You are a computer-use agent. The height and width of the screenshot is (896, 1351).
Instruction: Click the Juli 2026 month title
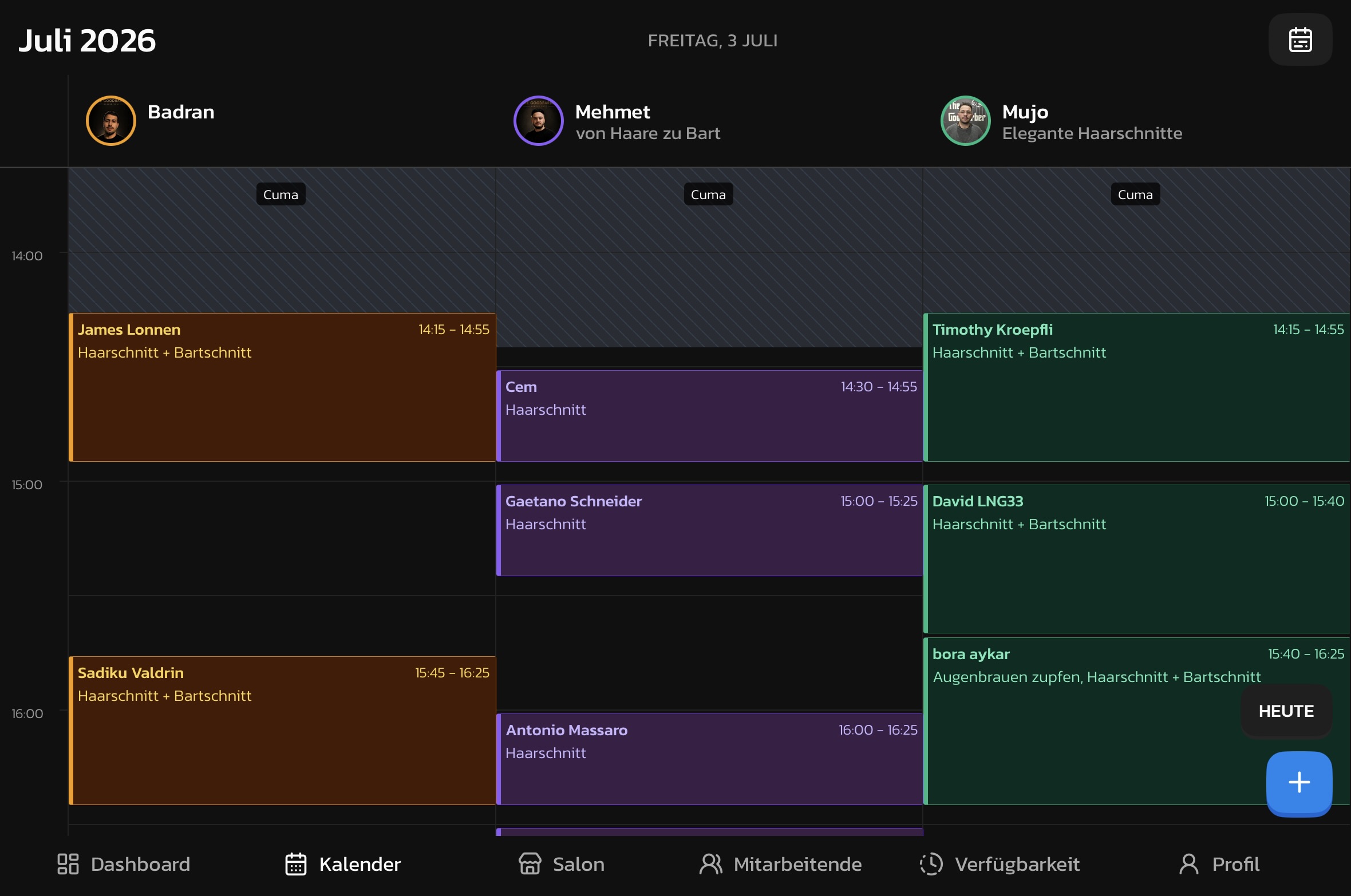click(87, 41)
